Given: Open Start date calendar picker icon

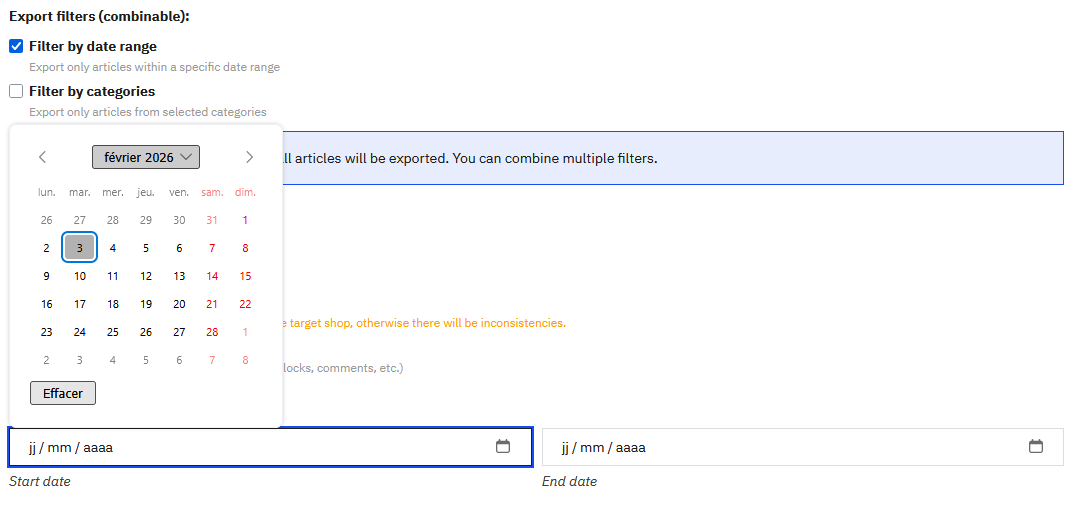Looking at the screenshot, I should (x=503, y=447).
